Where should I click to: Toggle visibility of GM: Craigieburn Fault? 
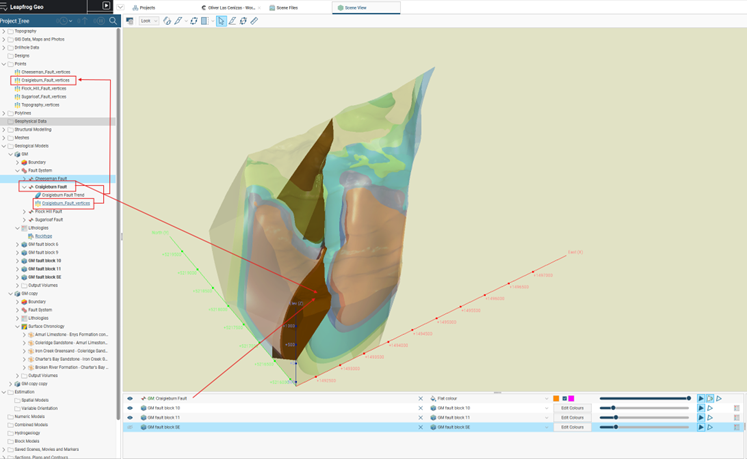pyautogui.click(x=130, y=398)
